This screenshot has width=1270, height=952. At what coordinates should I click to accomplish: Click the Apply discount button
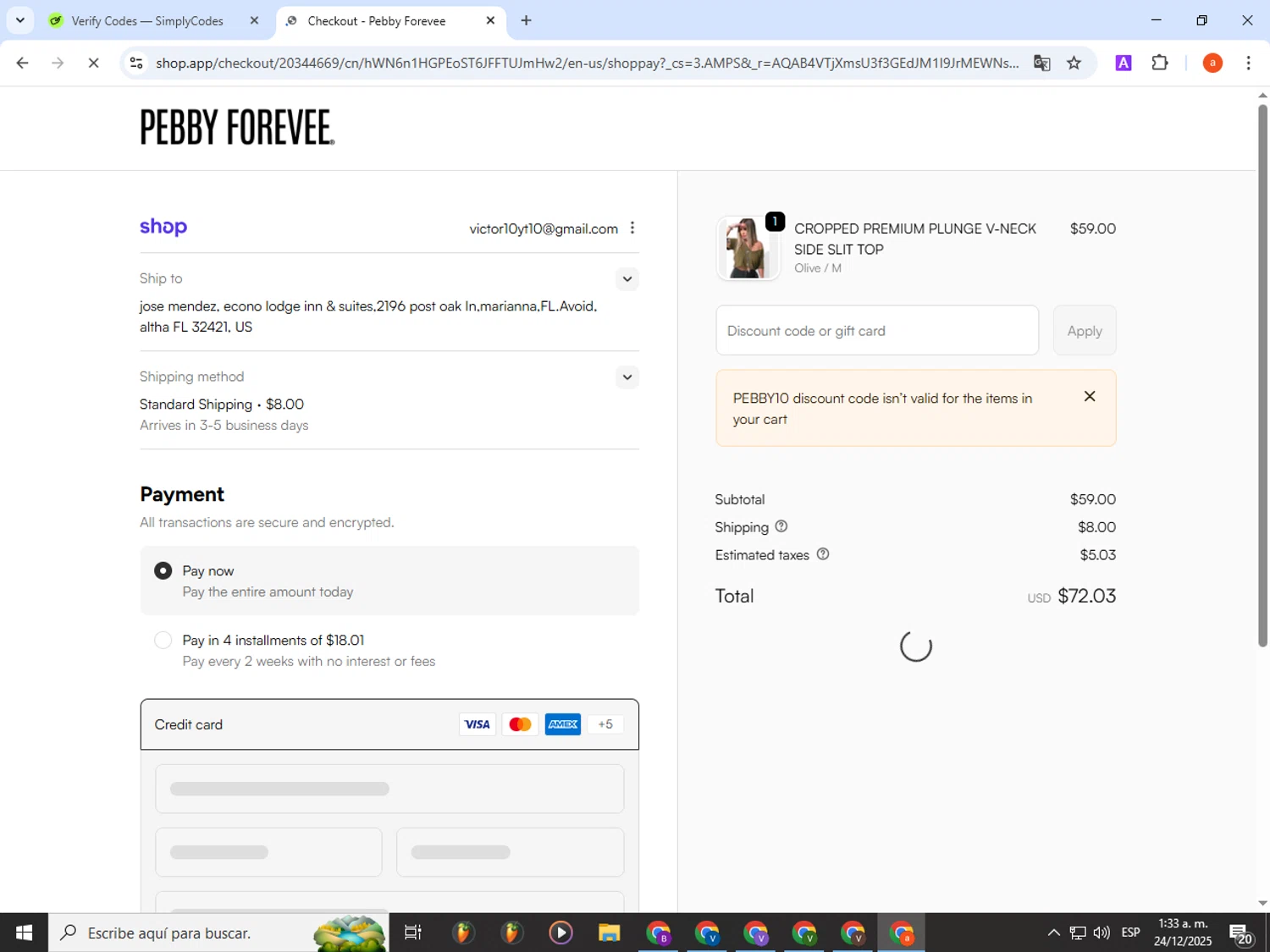point(1085,331)
